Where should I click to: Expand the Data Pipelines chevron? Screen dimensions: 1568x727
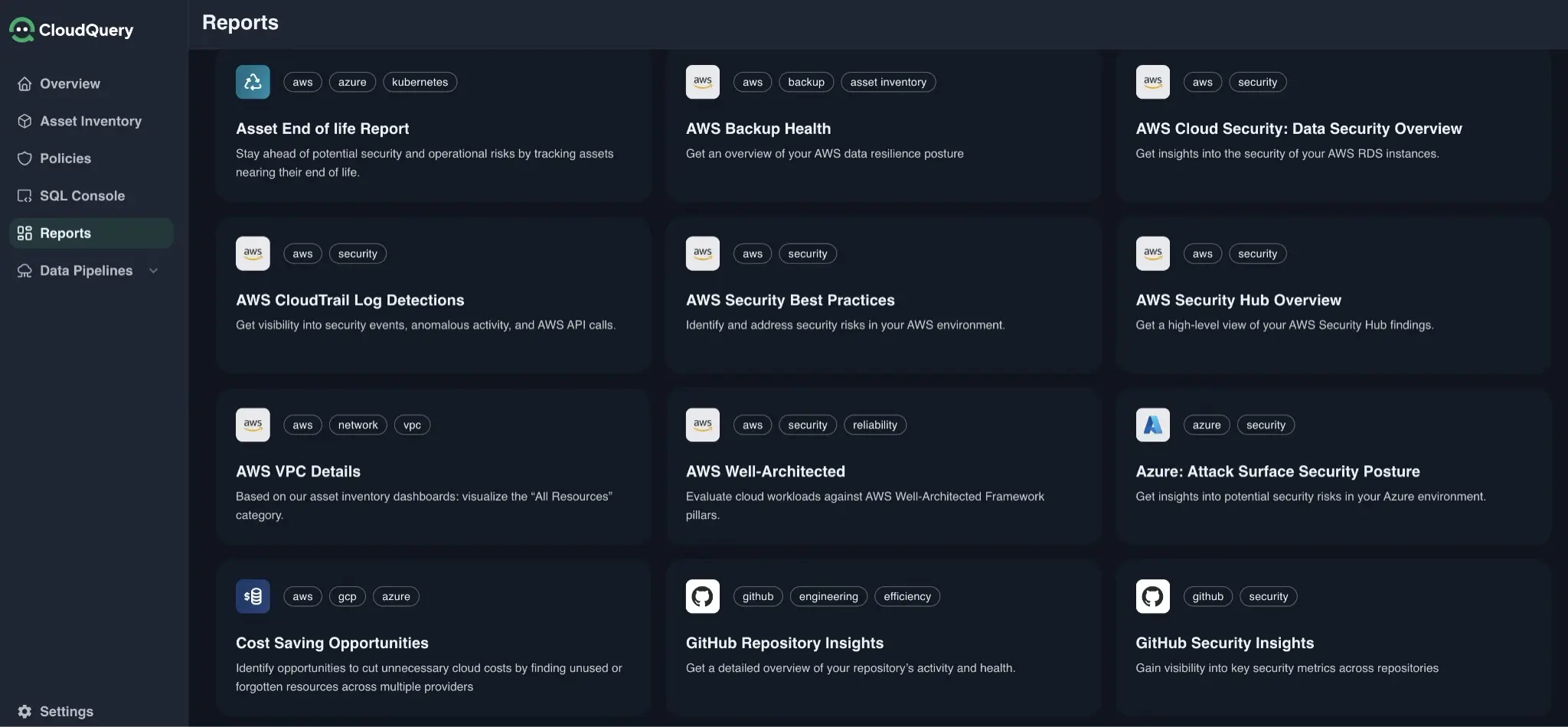coord(153,271)
